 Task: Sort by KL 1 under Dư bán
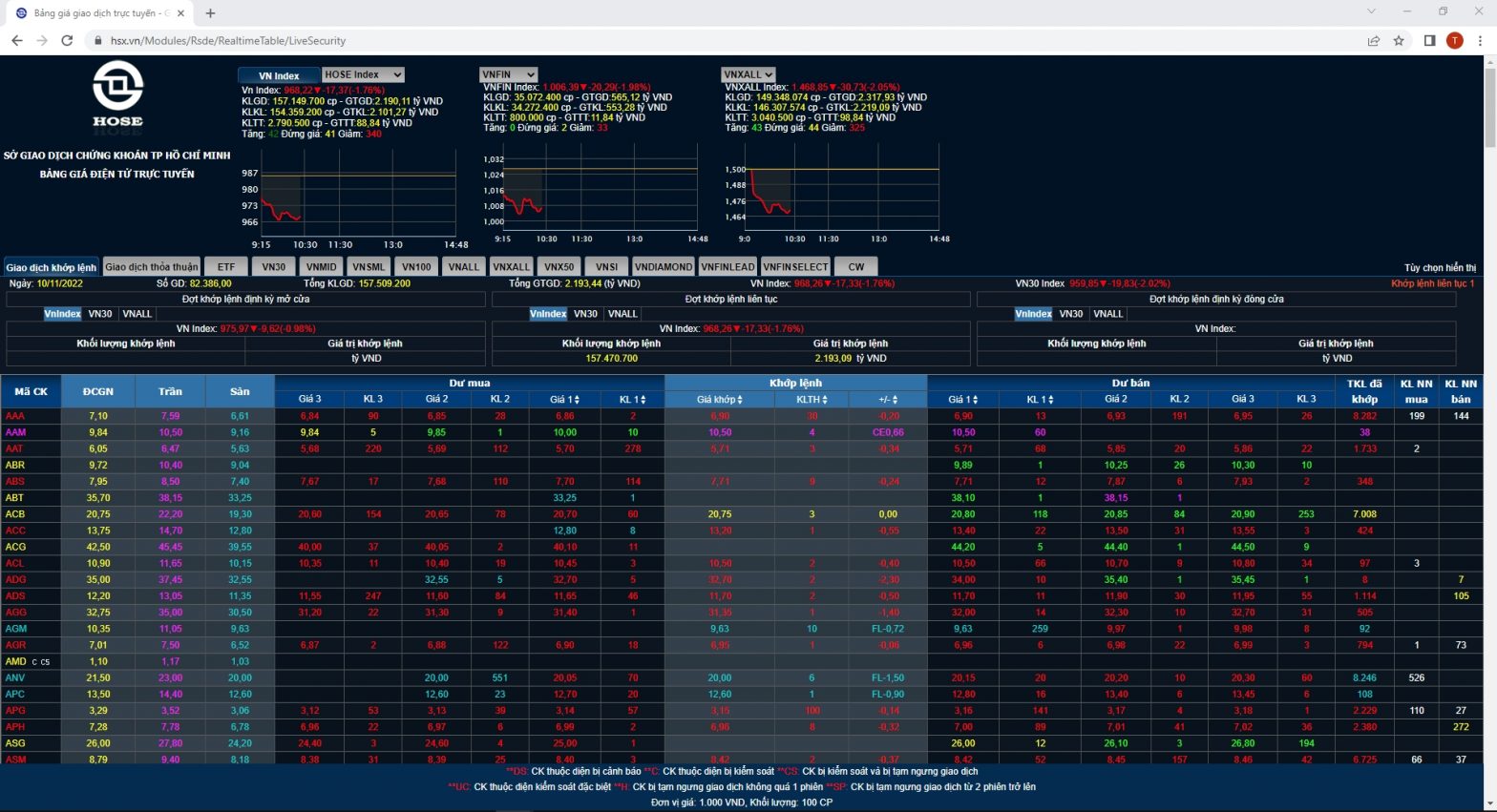(x=1040, y=399)
